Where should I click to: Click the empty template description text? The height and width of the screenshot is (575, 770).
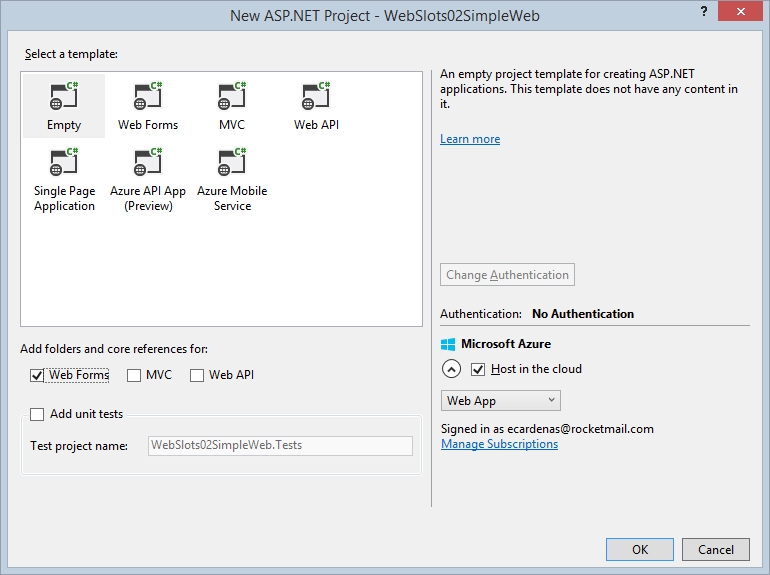(x=589, y=89)
